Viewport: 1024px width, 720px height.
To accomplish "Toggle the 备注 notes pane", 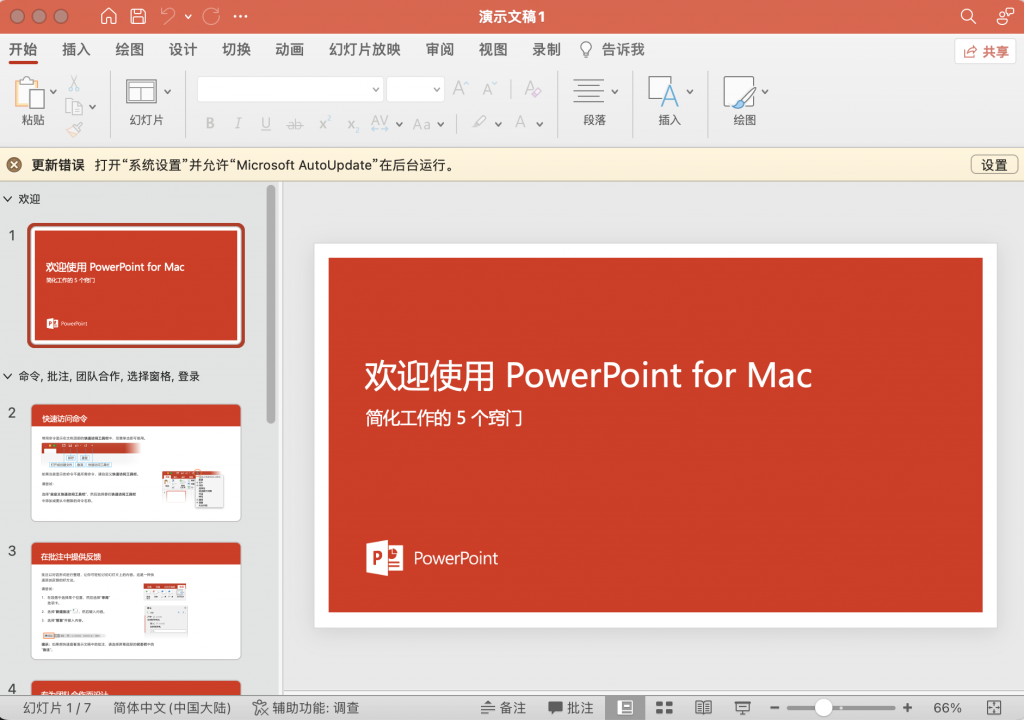I will click(x=504, y=706).
